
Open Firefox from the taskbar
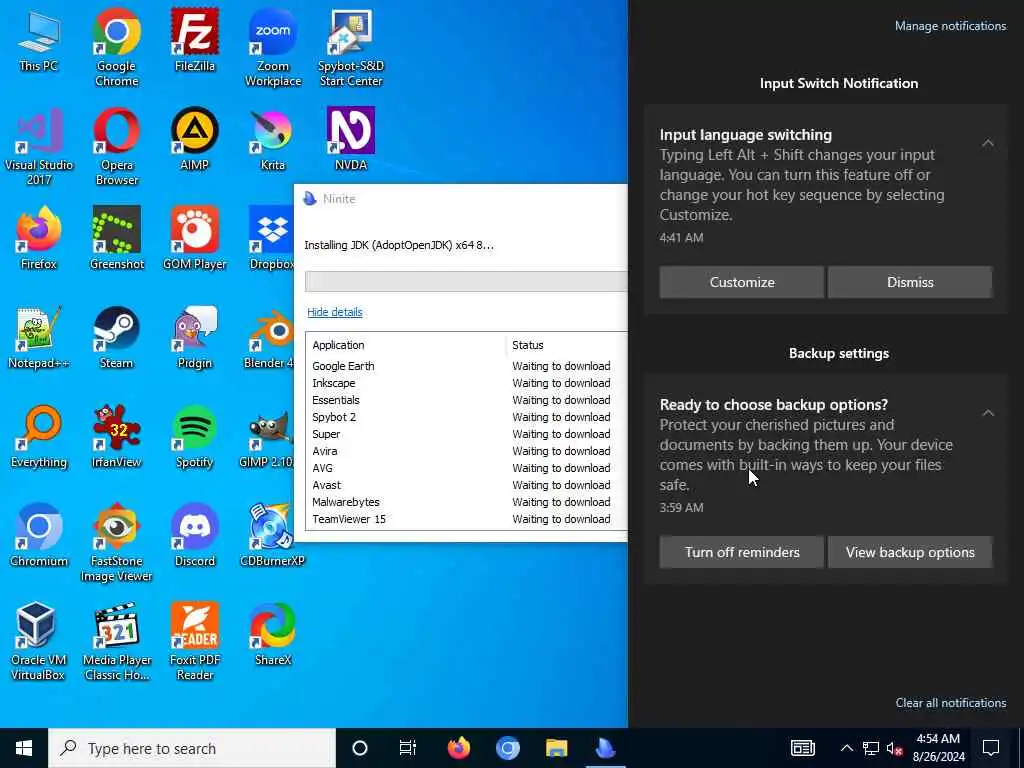pos(458,748)
